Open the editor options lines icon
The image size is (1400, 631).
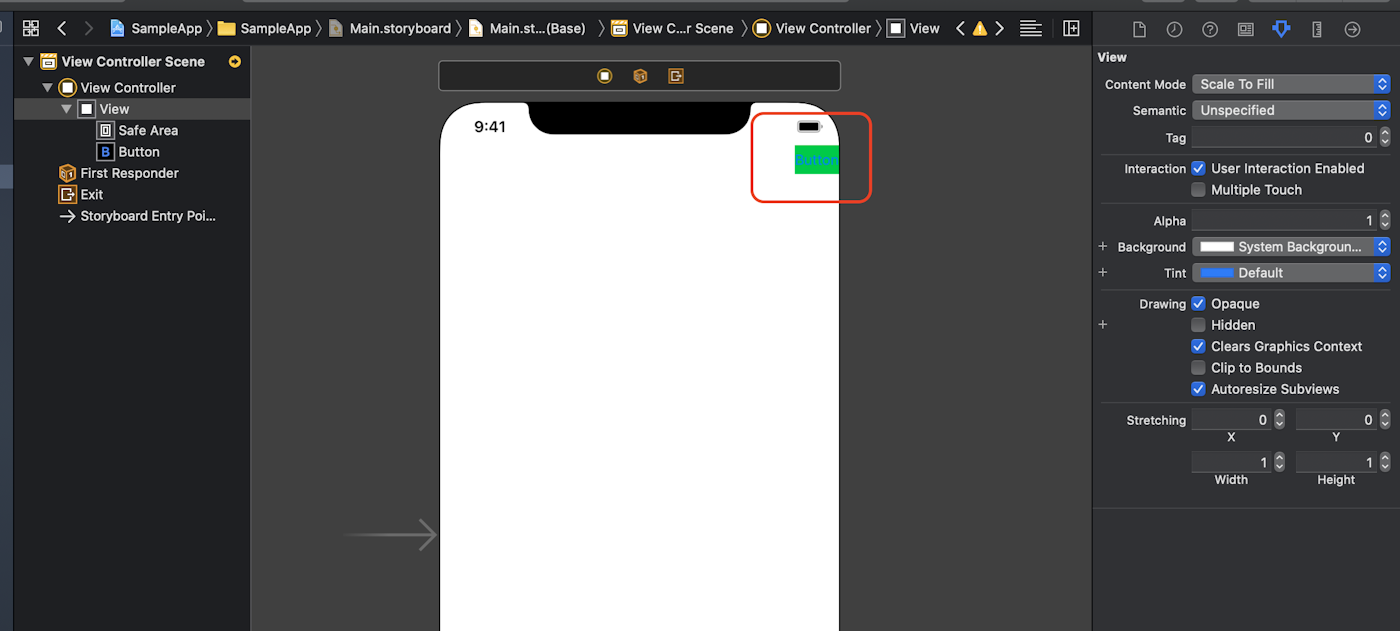1031,28
